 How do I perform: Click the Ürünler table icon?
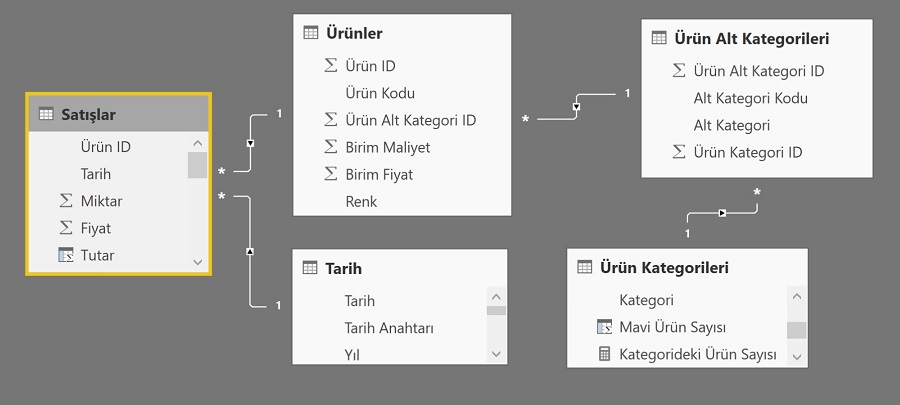tap(311, 33)
